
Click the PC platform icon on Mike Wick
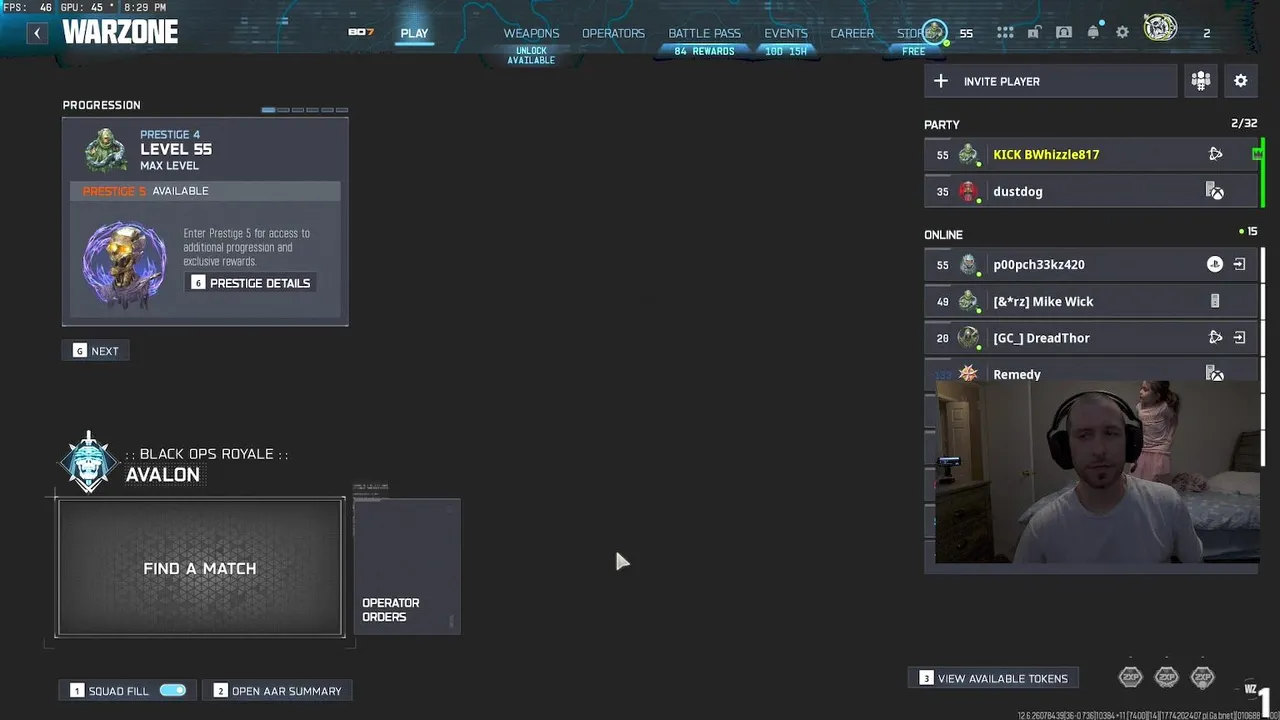[1215, 301]
